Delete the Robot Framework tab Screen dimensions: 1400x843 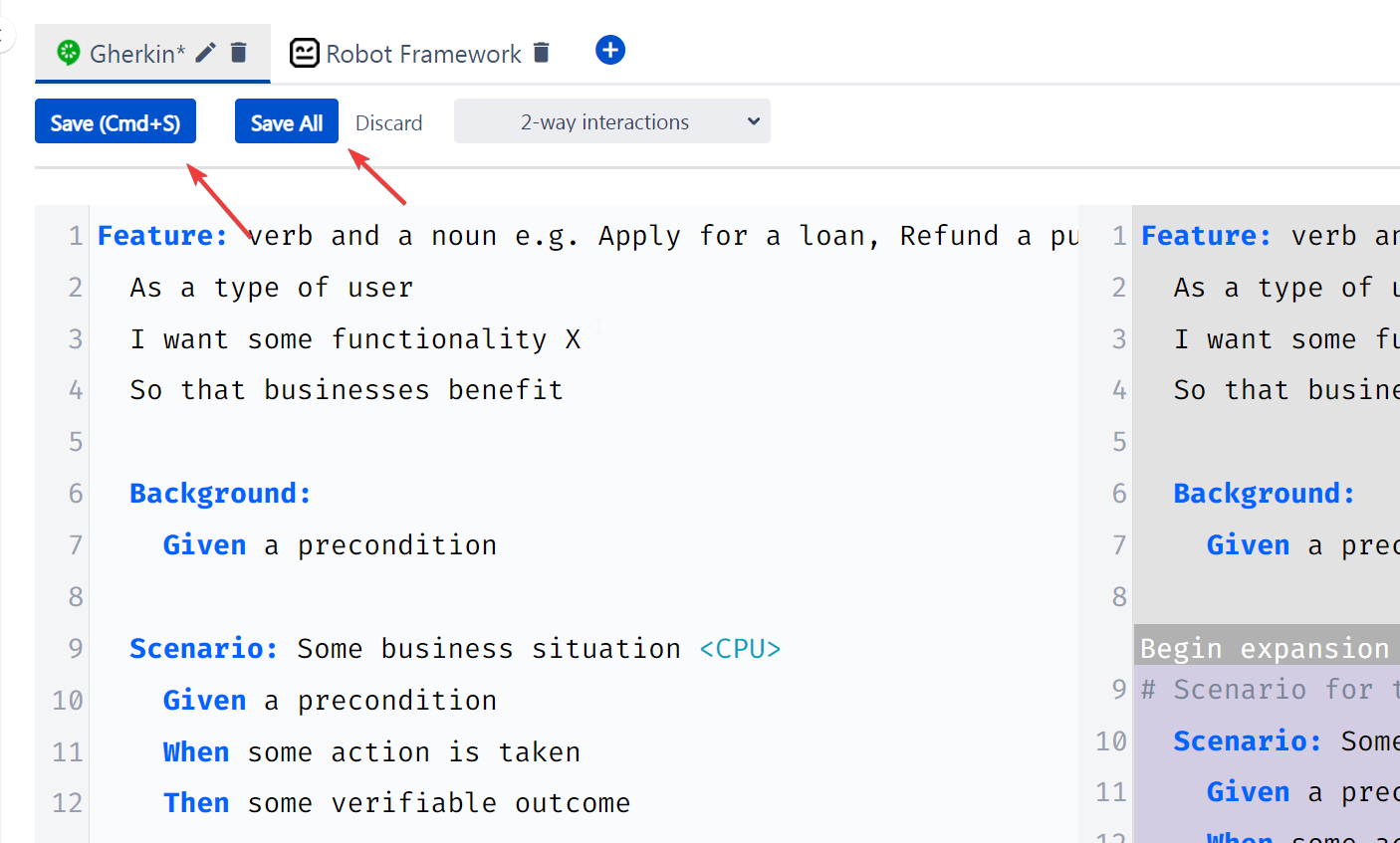click(542, 53)
